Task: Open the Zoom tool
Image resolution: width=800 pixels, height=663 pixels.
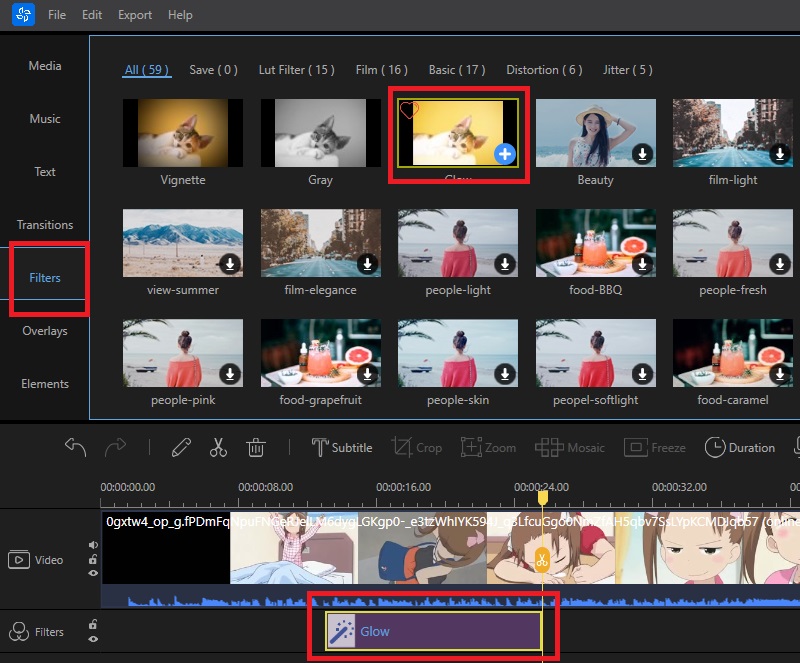Action: click(x=489, y=447)
